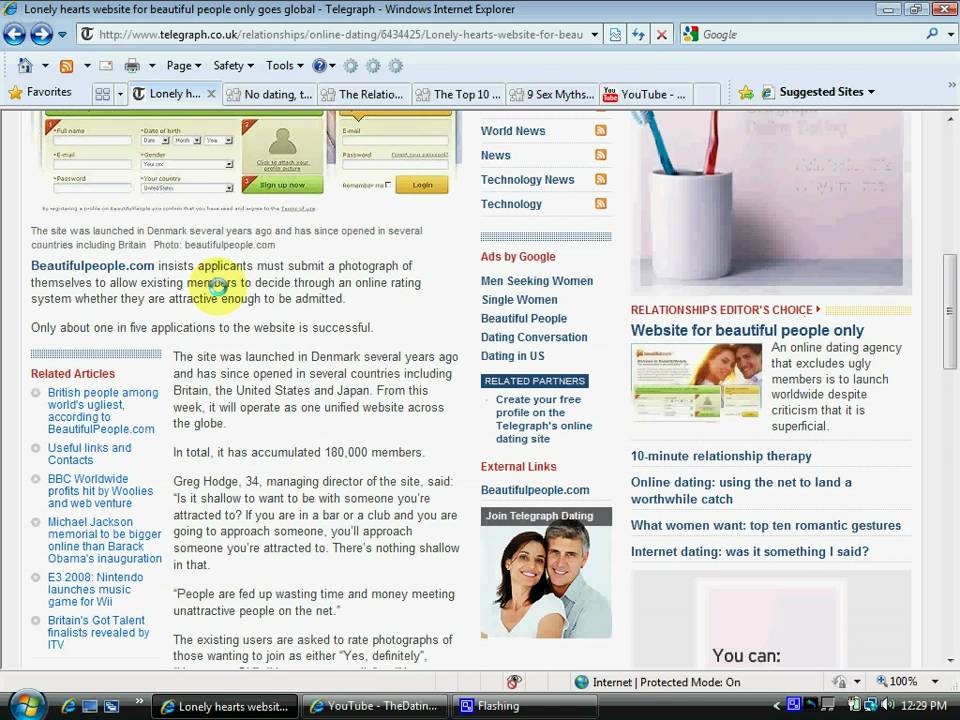This screenshot has width=960, height=720.
Task: Click the empty new tab button
Action: (708, 94)
